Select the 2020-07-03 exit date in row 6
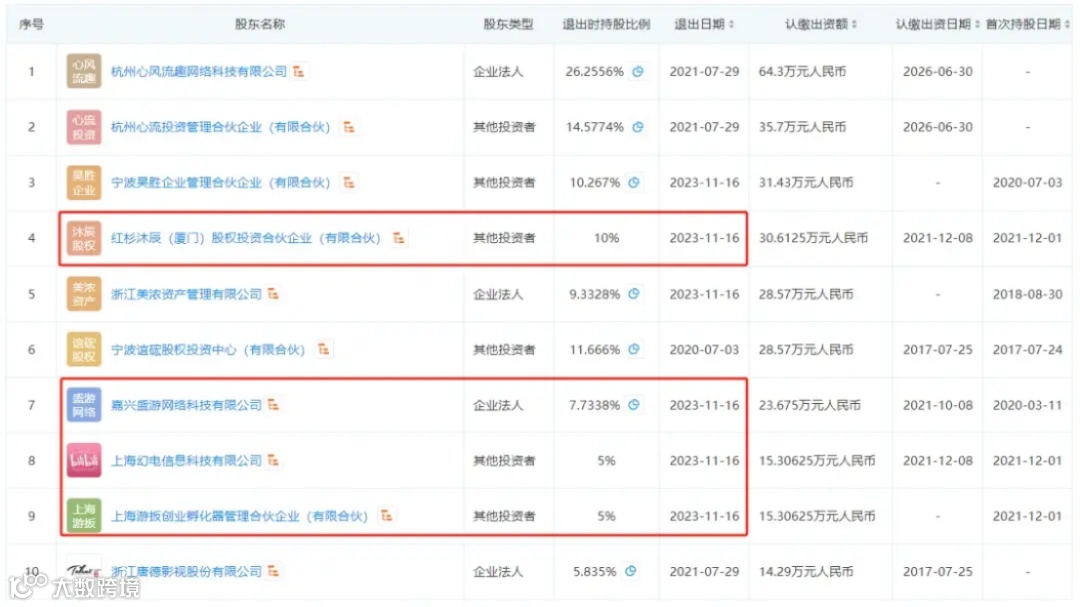The image size is (1080, 607). tap(704, 349)
